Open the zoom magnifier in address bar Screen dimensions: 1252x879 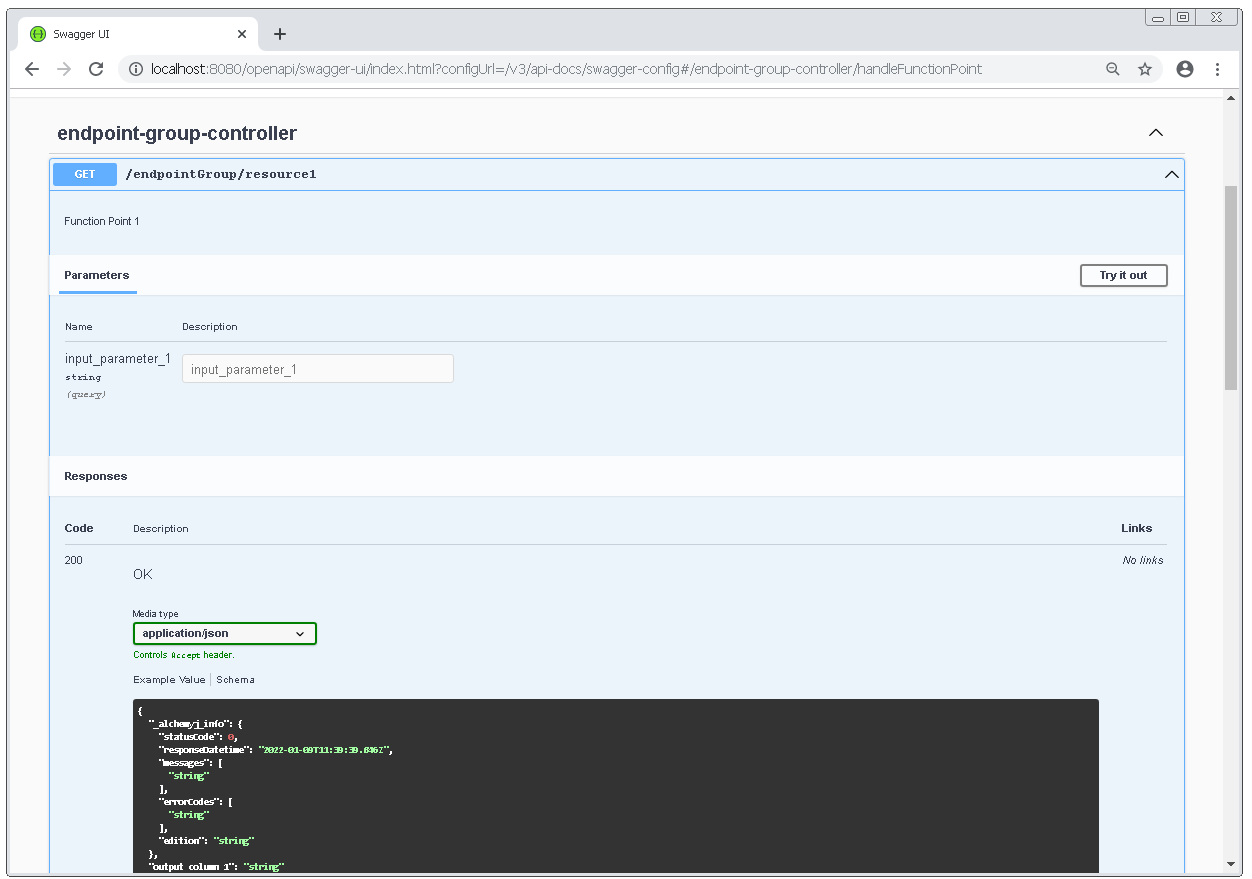[1113, 69]
